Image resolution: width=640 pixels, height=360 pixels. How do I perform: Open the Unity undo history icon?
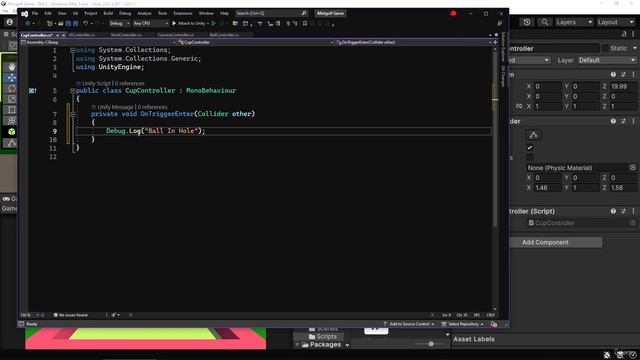(x=527, y=22)
